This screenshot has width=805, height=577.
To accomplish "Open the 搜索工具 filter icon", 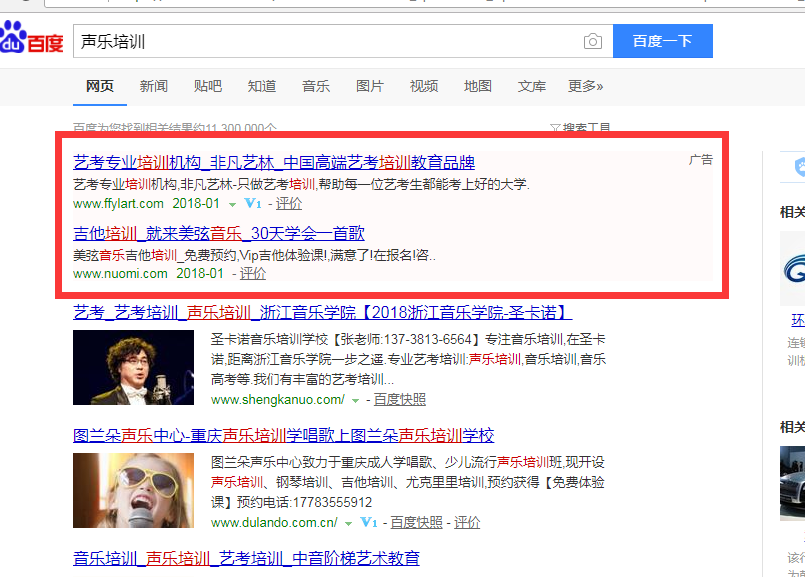I will click(555, 129).
